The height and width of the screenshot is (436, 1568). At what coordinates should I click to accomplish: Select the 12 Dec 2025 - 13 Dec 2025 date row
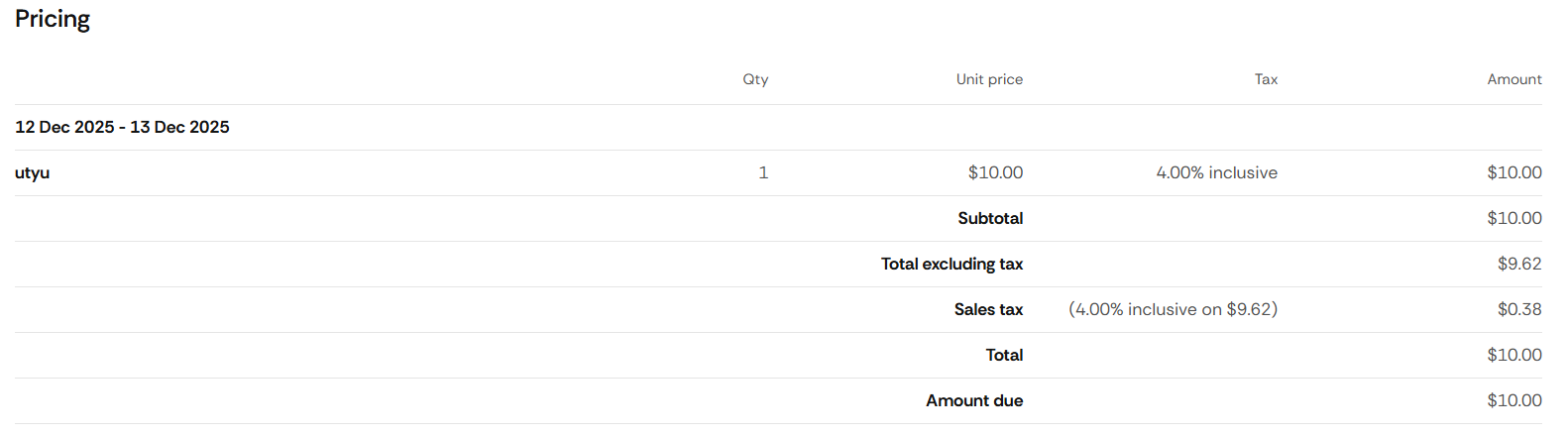point(122,127)
